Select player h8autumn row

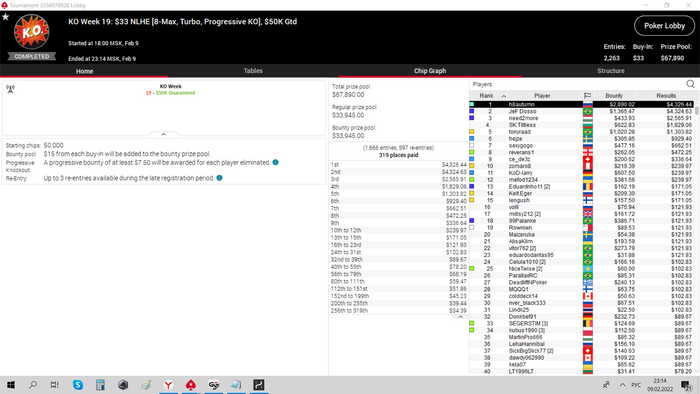tap(582, 104)
